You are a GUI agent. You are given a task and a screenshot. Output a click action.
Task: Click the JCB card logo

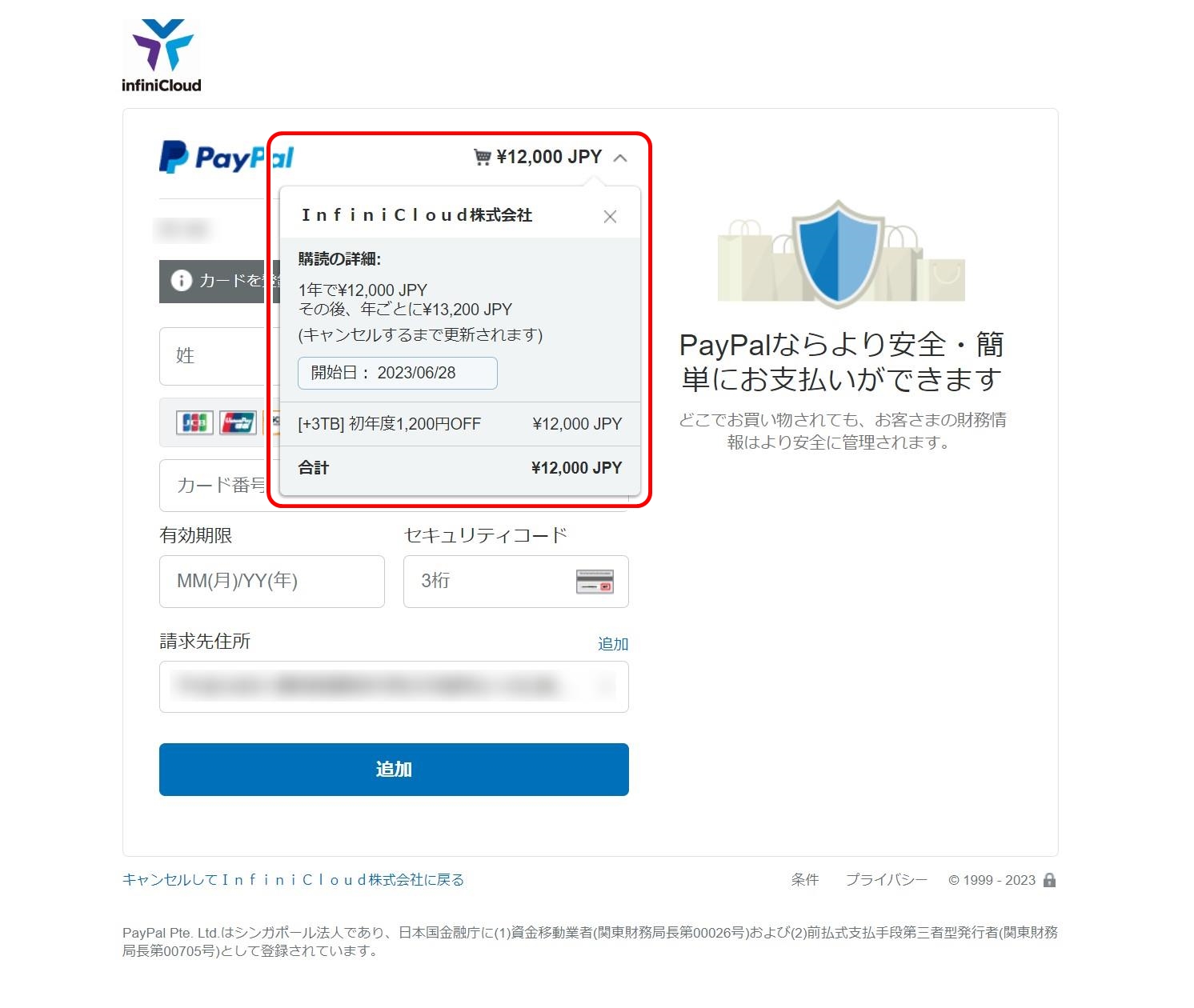194,422
